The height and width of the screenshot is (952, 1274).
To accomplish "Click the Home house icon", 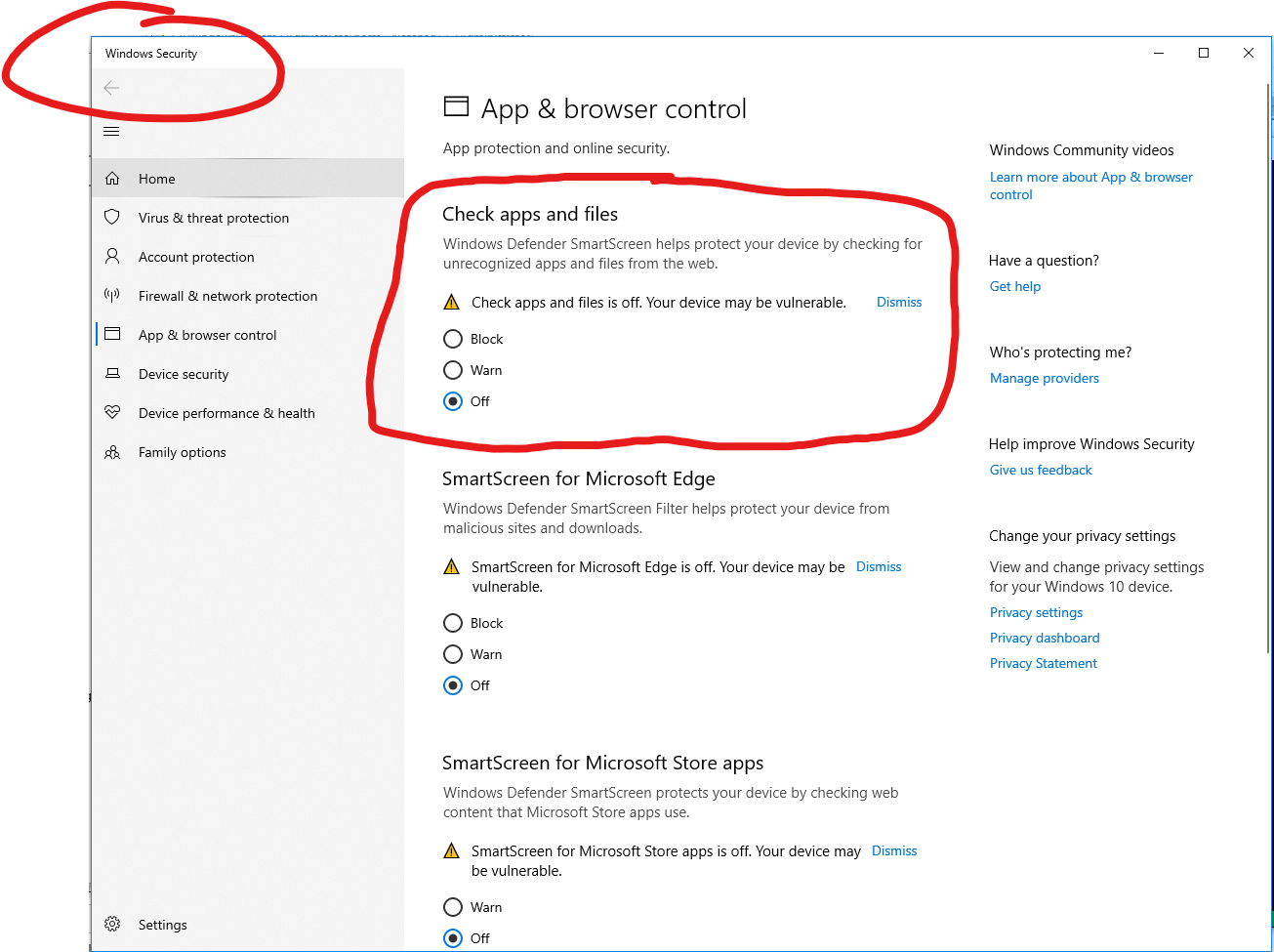I will pos(112,179).
